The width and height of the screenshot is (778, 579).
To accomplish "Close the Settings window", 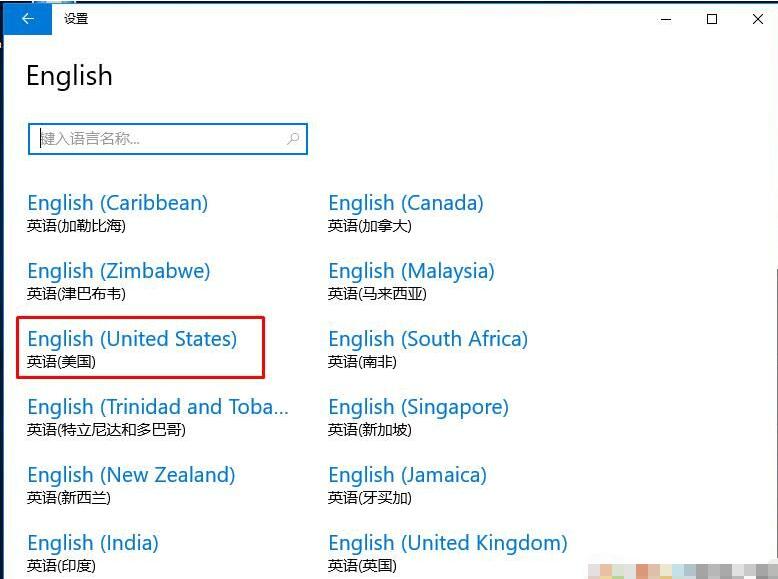I will pyautogui.click(x=757, y=18).
